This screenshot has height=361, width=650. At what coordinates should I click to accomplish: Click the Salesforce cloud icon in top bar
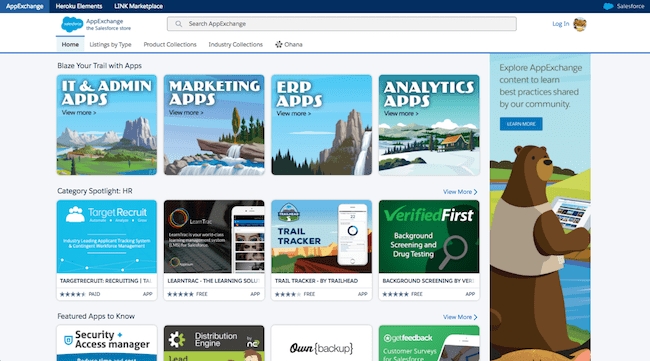(x=608, y=6)
